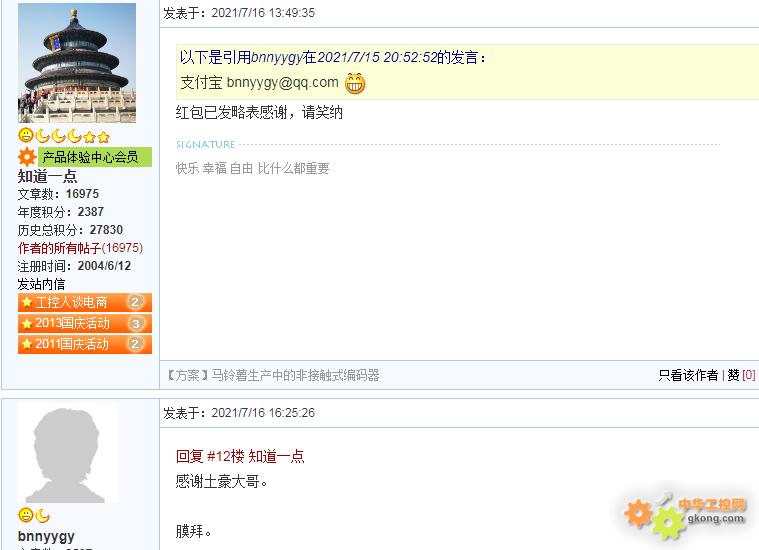Click 赞 [0] to like the post
Screen dimensions: 759x550
coord(741,375)
